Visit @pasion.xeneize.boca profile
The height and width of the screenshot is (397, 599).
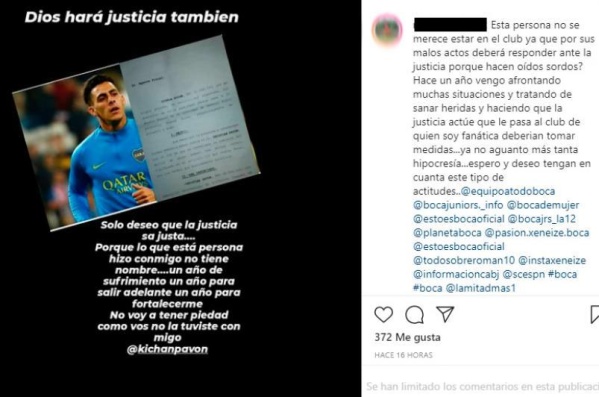coord(537,233)
